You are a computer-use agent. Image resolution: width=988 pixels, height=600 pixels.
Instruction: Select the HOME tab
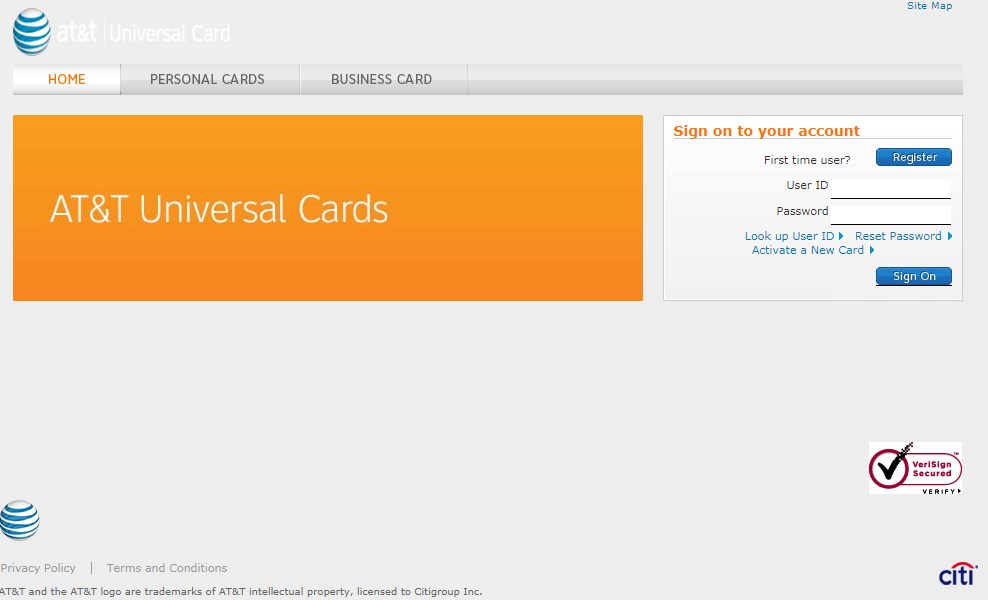[67, 79]
